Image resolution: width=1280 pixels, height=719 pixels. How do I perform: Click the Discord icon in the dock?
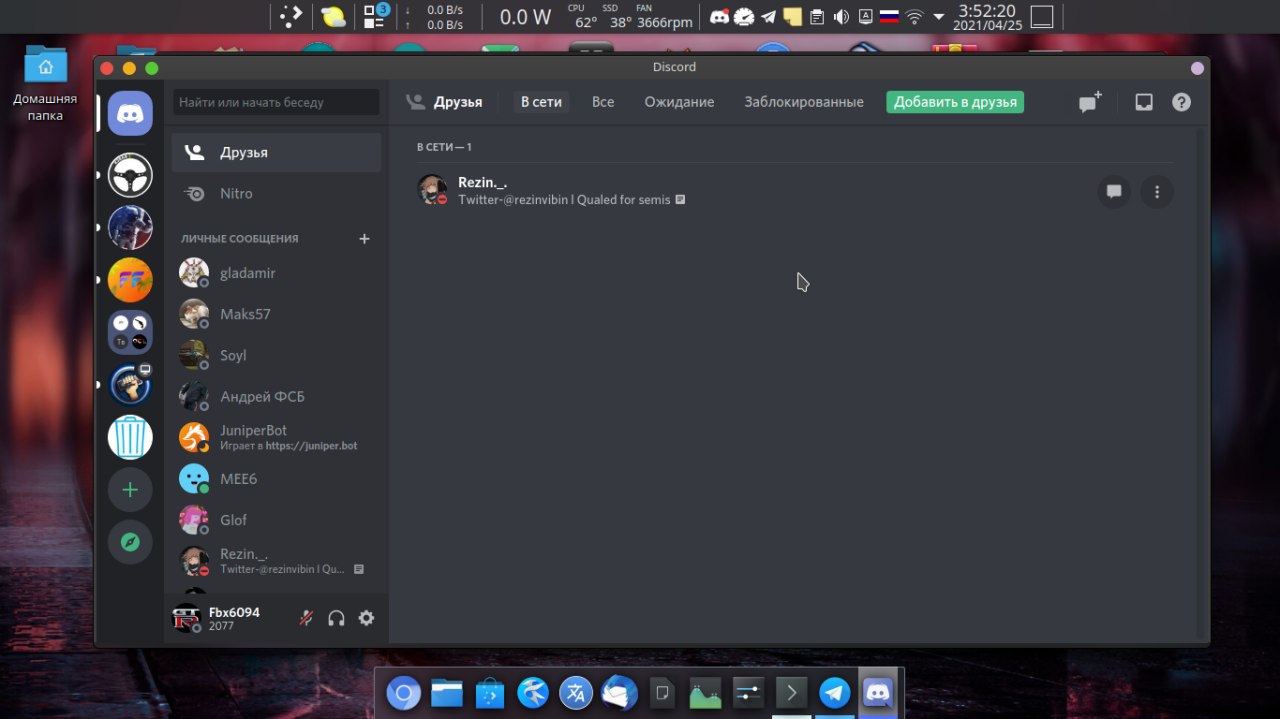[877, 693]
